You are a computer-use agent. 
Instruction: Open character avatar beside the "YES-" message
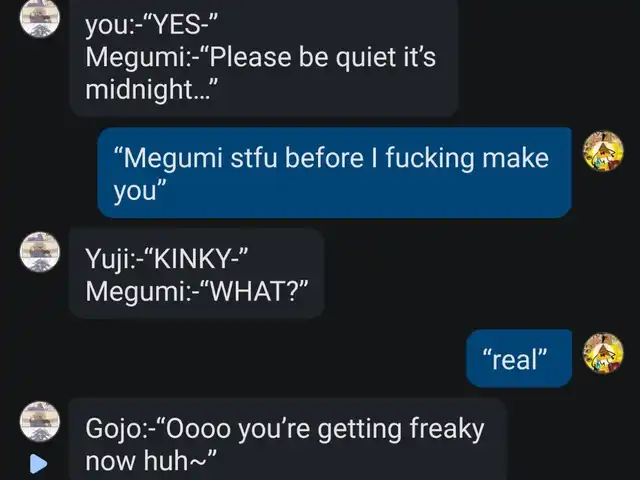[x=40, y=18]
